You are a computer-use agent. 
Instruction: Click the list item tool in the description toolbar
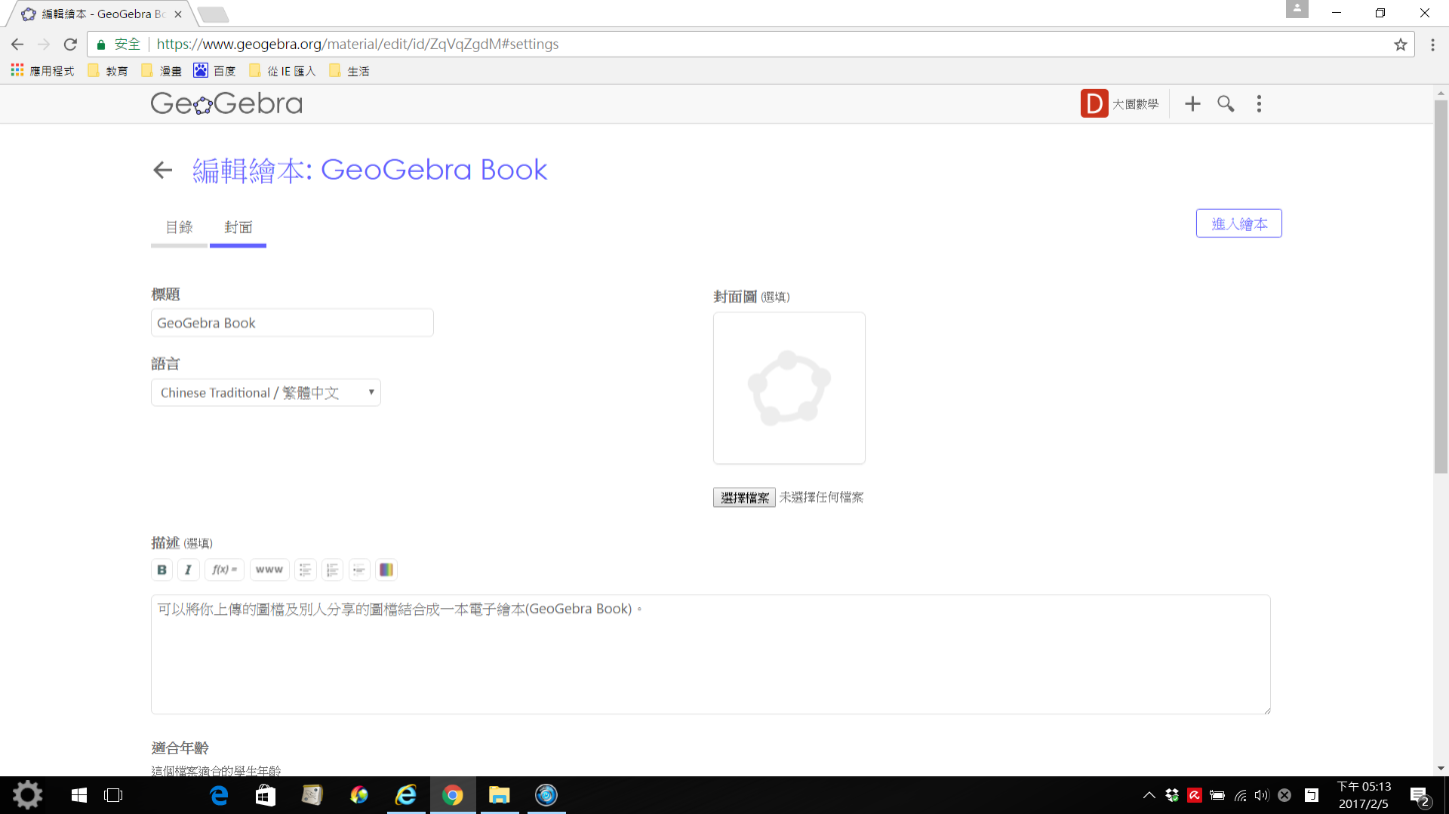click(x=359, y=570)
